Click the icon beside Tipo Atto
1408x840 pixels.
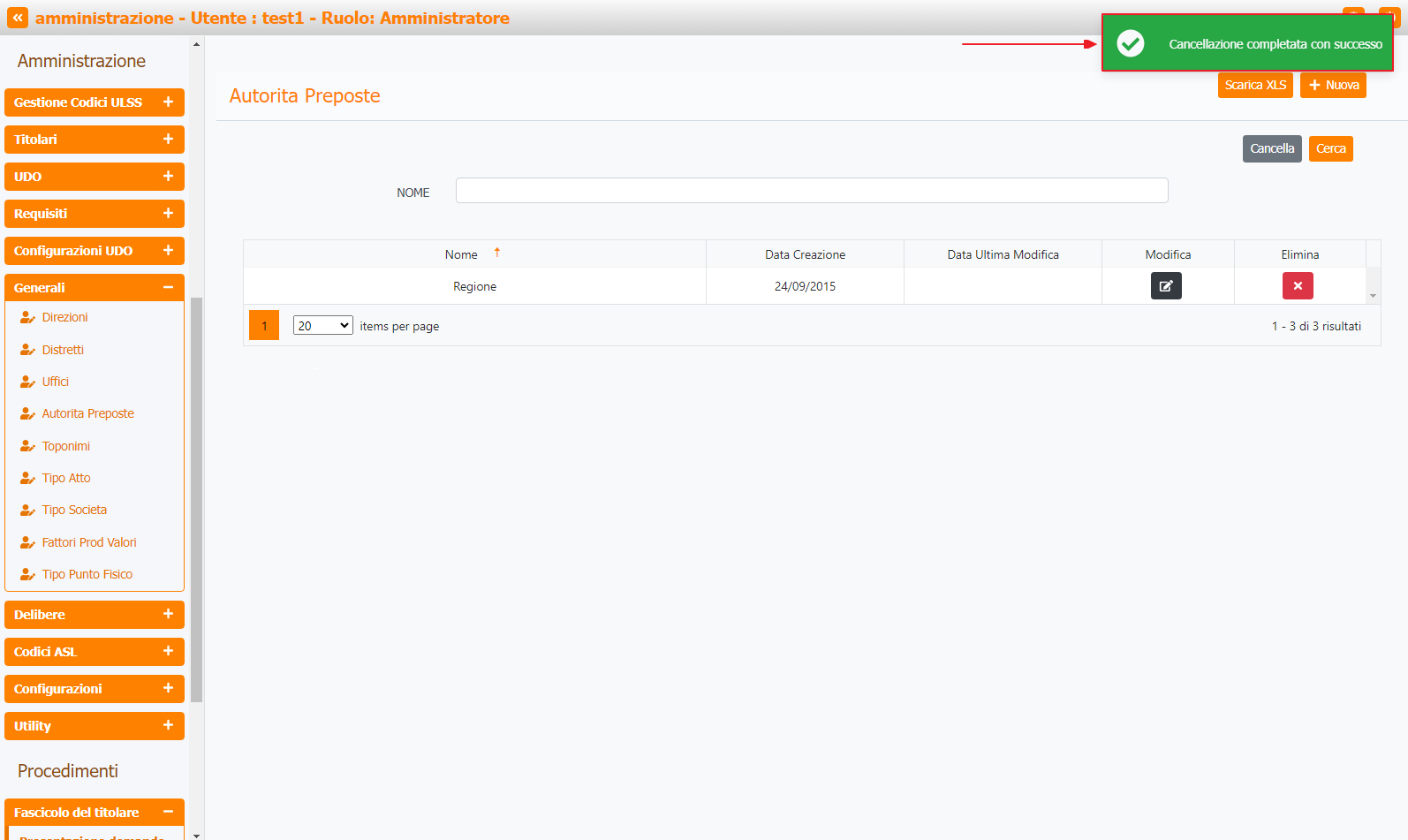click(27, 478)
